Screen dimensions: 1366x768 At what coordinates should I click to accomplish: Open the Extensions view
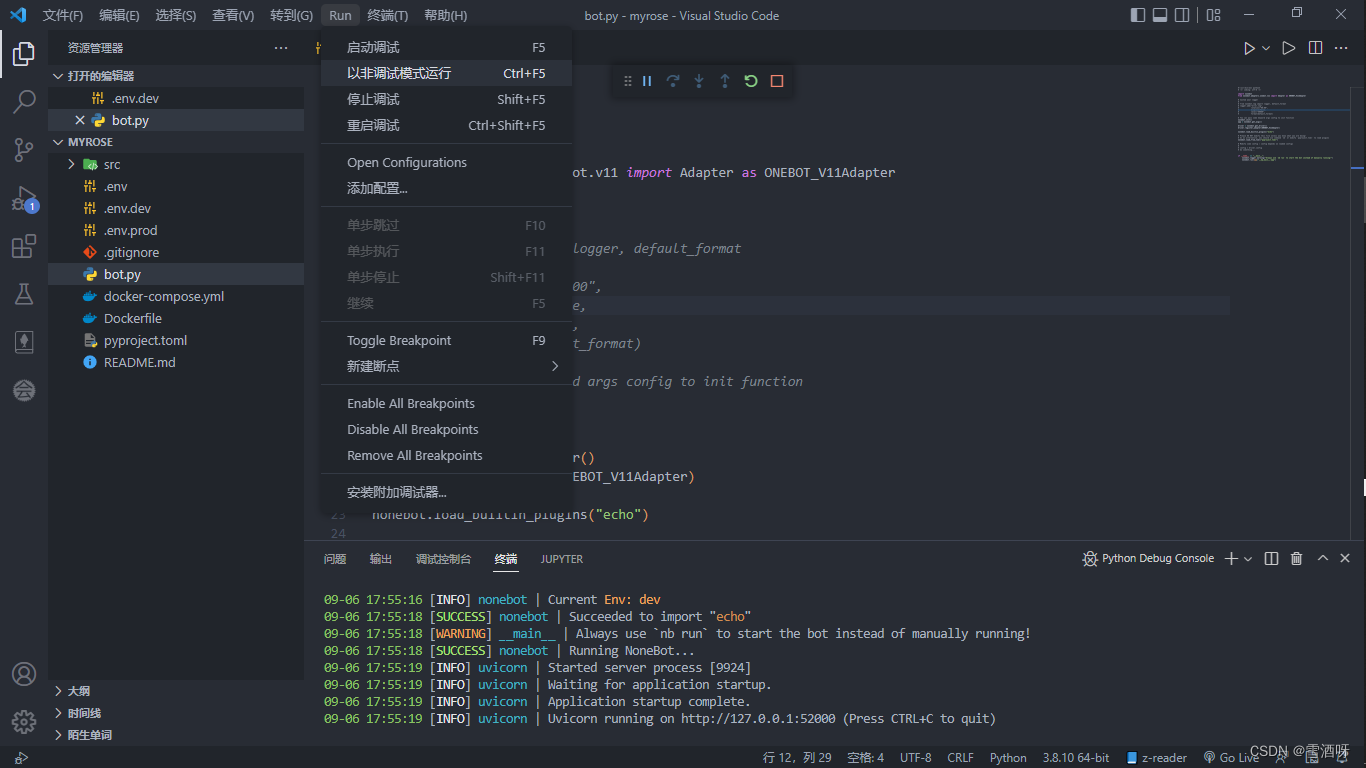pos(24,245)
